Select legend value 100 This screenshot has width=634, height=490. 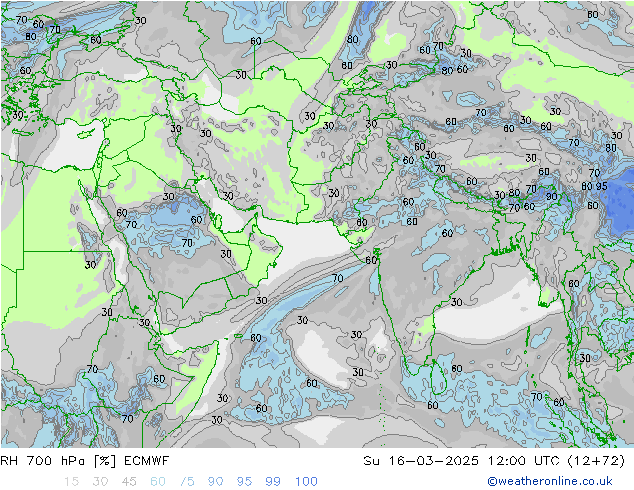pos(306,482)
